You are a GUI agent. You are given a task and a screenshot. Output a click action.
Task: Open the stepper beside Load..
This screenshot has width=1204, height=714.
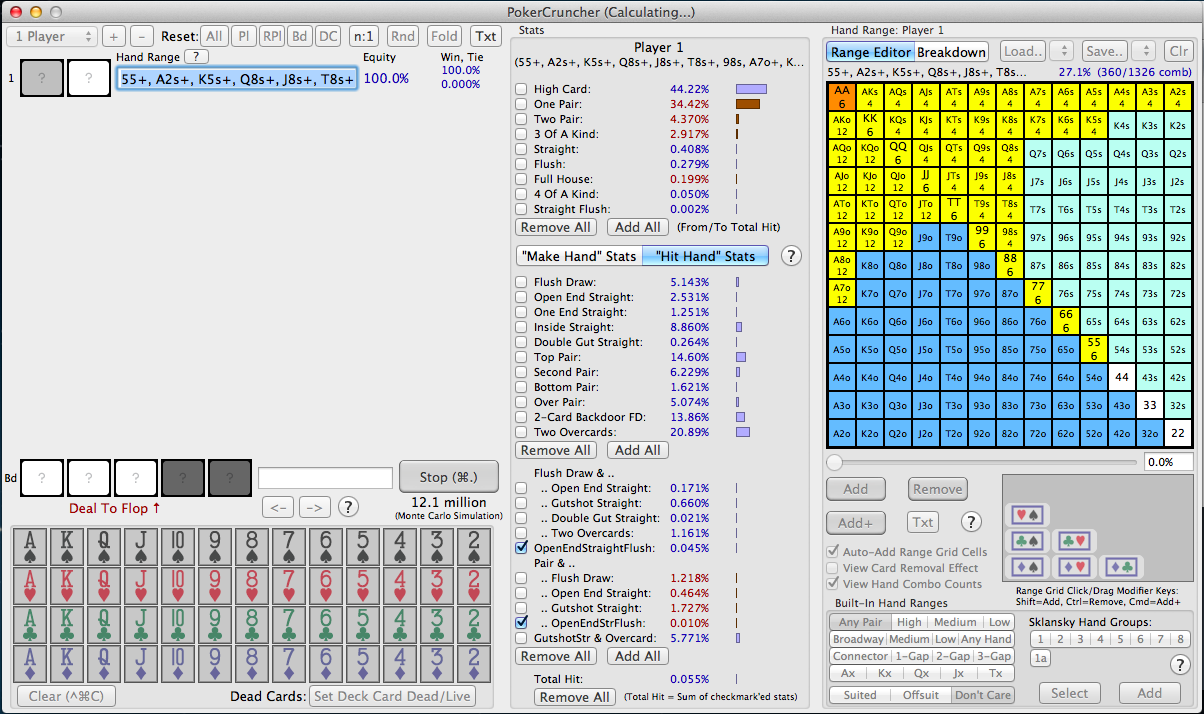(x=1062, y=51)
